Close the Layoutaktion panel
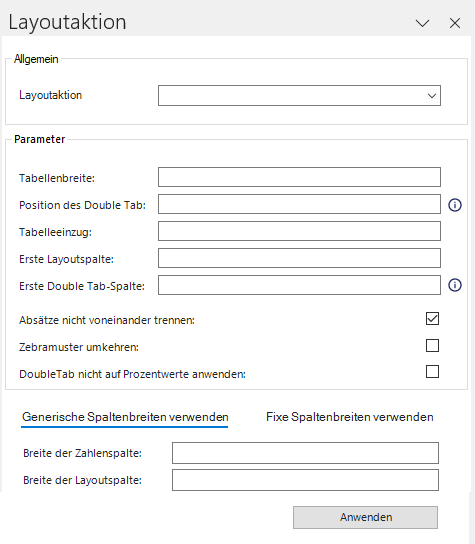The width and height of the screenshot is (475, 544). (455, 23)
